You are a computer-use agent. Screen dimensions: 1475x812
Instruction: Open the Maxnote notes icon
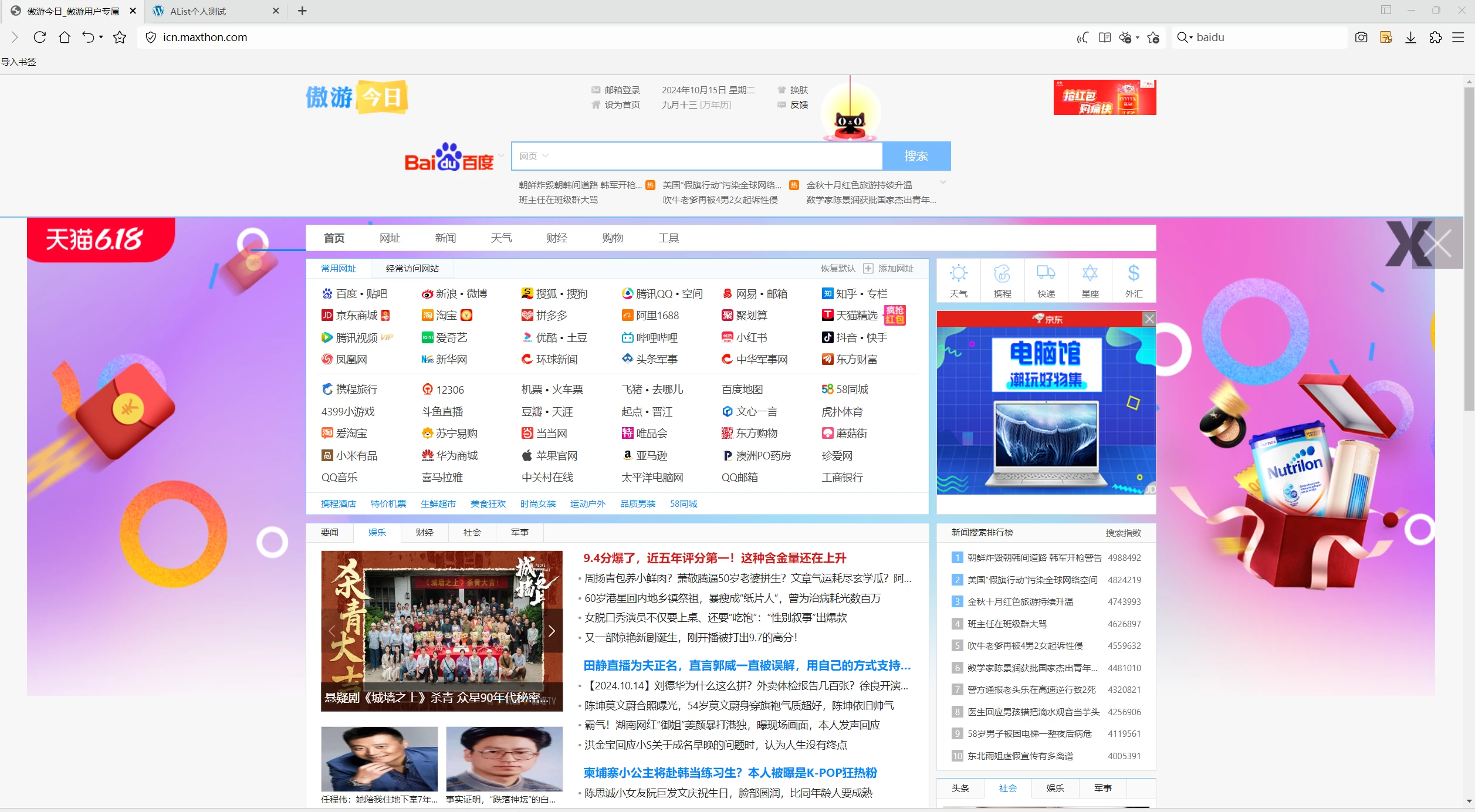pos(1386,38)
